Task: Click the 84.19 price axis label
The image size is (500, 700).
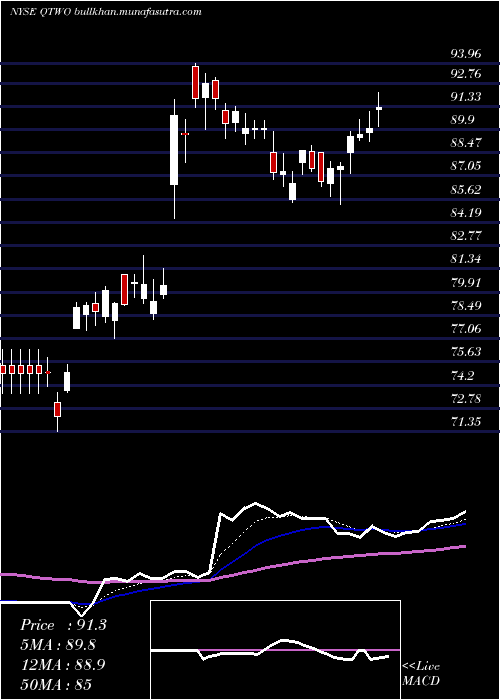Action: point(466,212)
